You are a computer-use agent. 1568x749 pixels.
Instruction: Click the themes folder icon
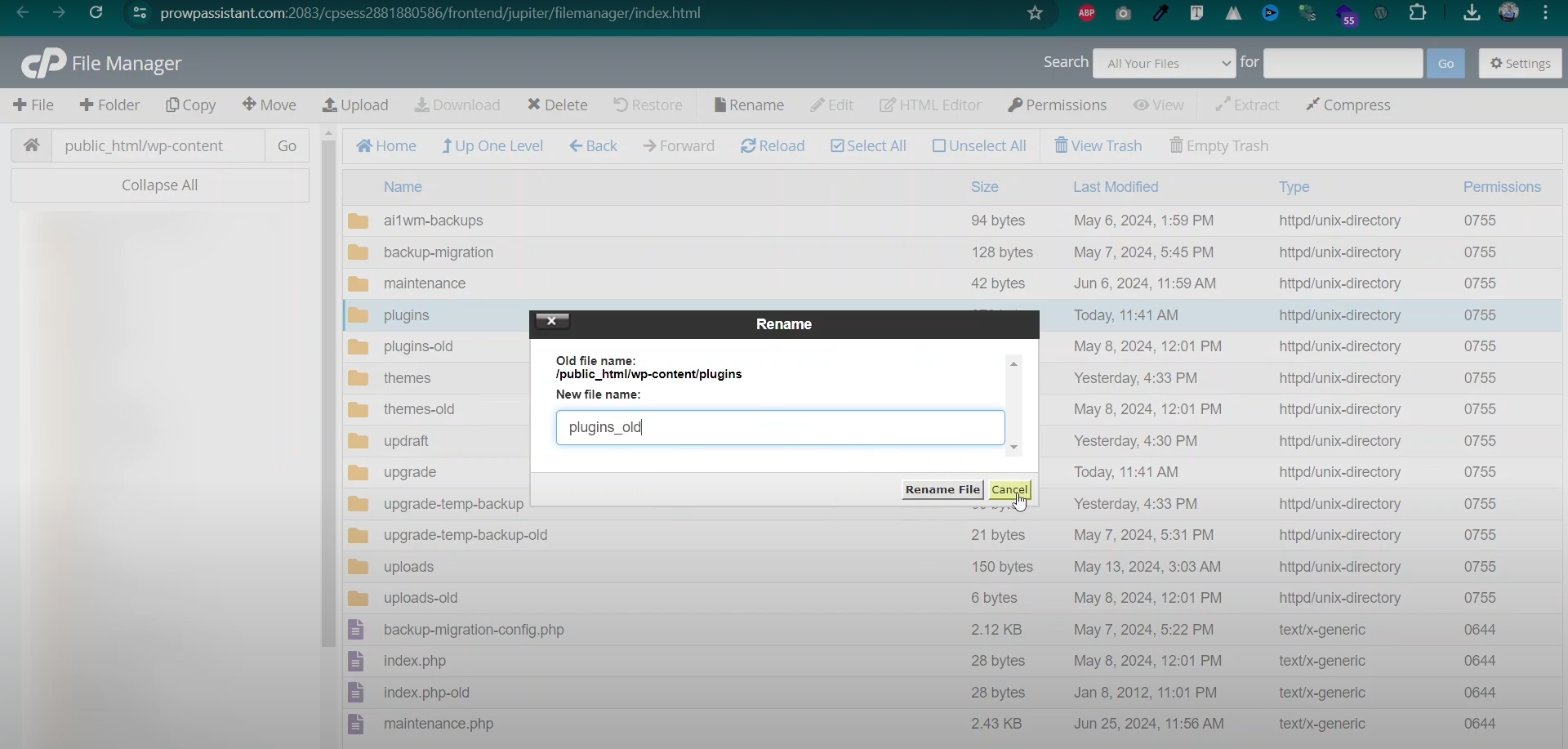point(358,378)
